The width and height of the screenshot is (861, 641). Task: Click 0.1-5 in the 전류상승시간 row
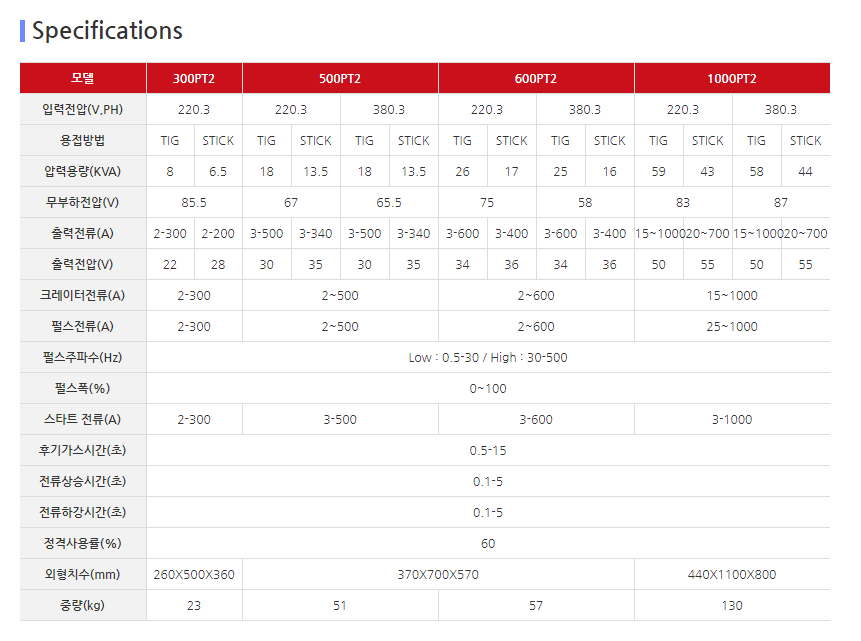coord(488,482)
